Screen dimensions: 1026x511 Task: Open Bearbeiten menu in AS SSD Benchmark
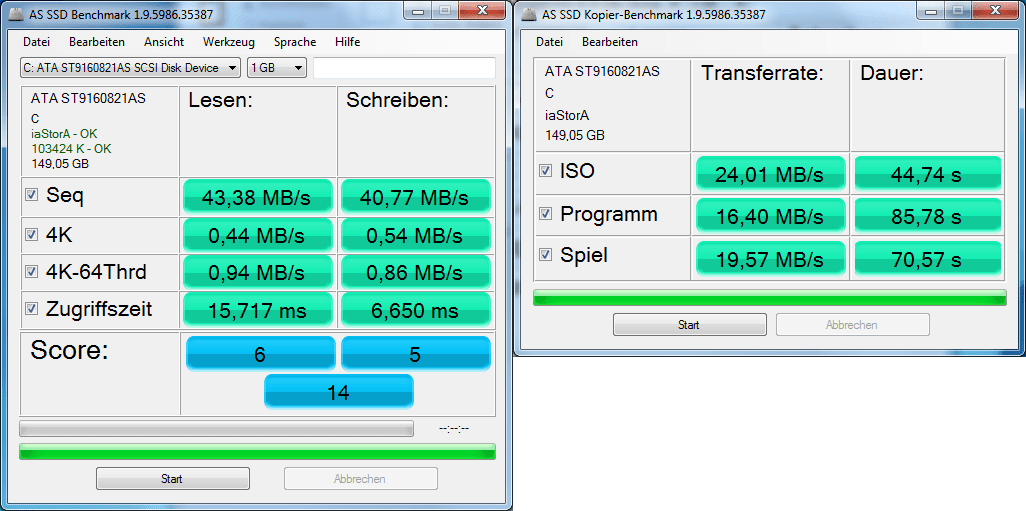(x=97, y=42)
